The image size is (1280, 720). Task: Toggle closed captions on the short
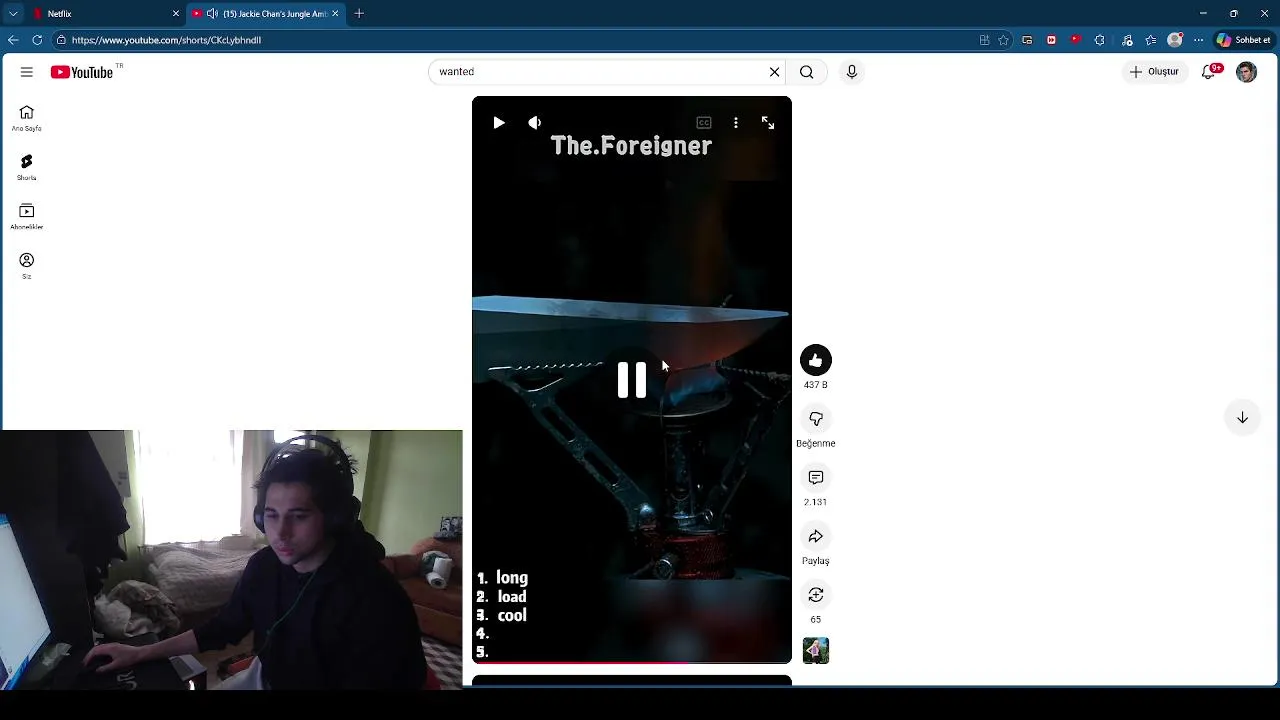[704, 123]
